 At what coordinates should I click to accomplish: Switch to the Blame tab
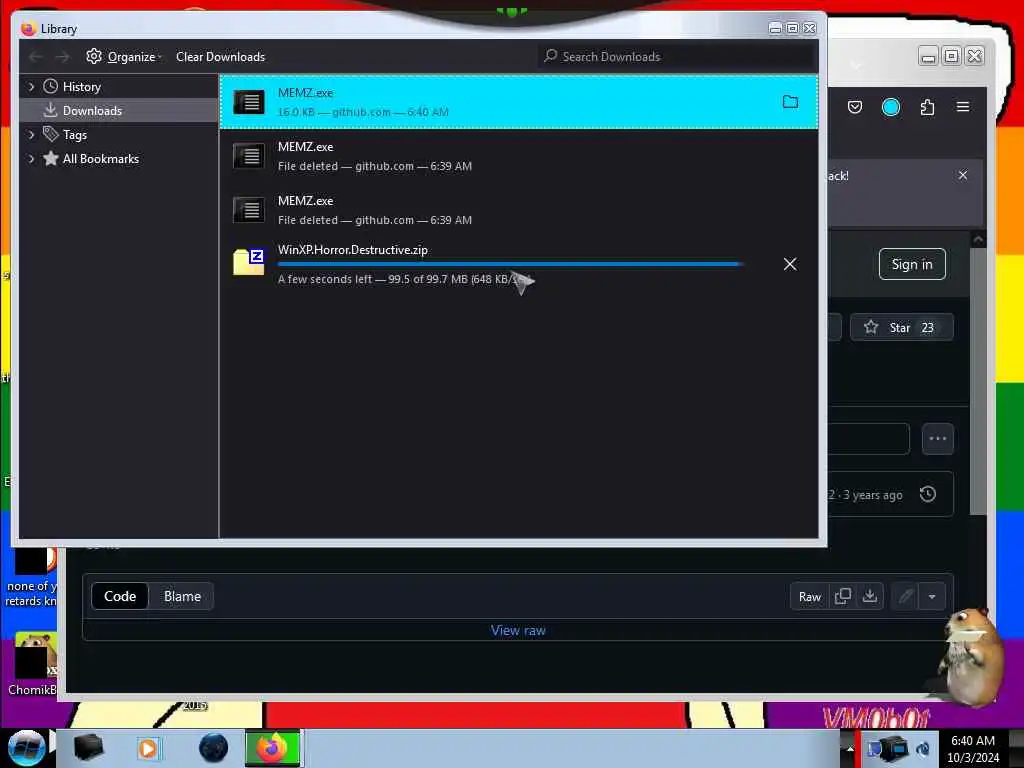click(182, 596)
